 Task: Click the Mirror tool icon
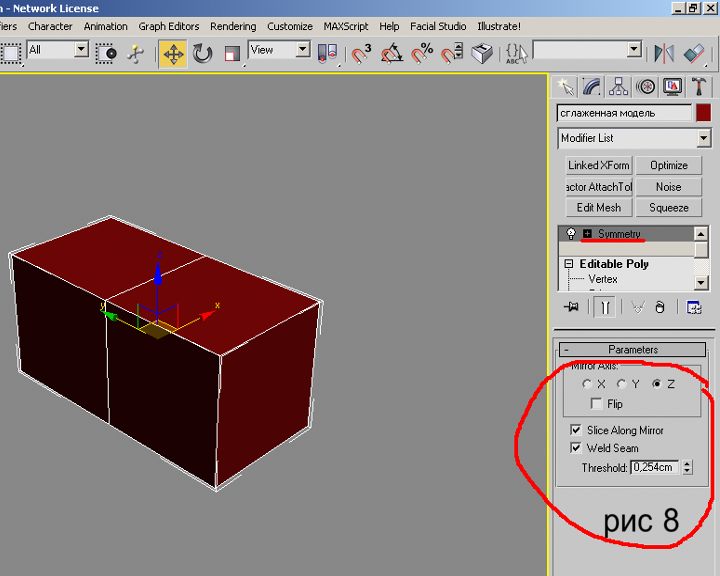tap(664, 53)
